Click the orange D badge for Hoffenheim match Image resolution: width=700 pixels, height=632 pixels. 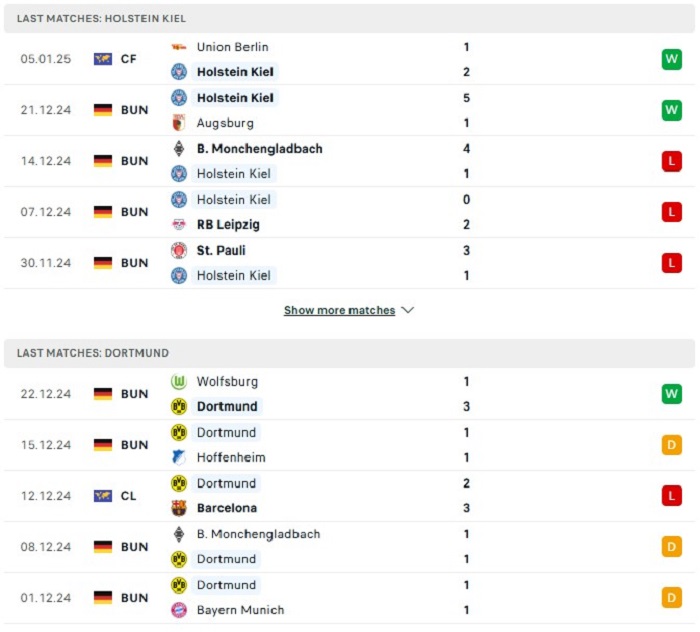coord(671,445)
